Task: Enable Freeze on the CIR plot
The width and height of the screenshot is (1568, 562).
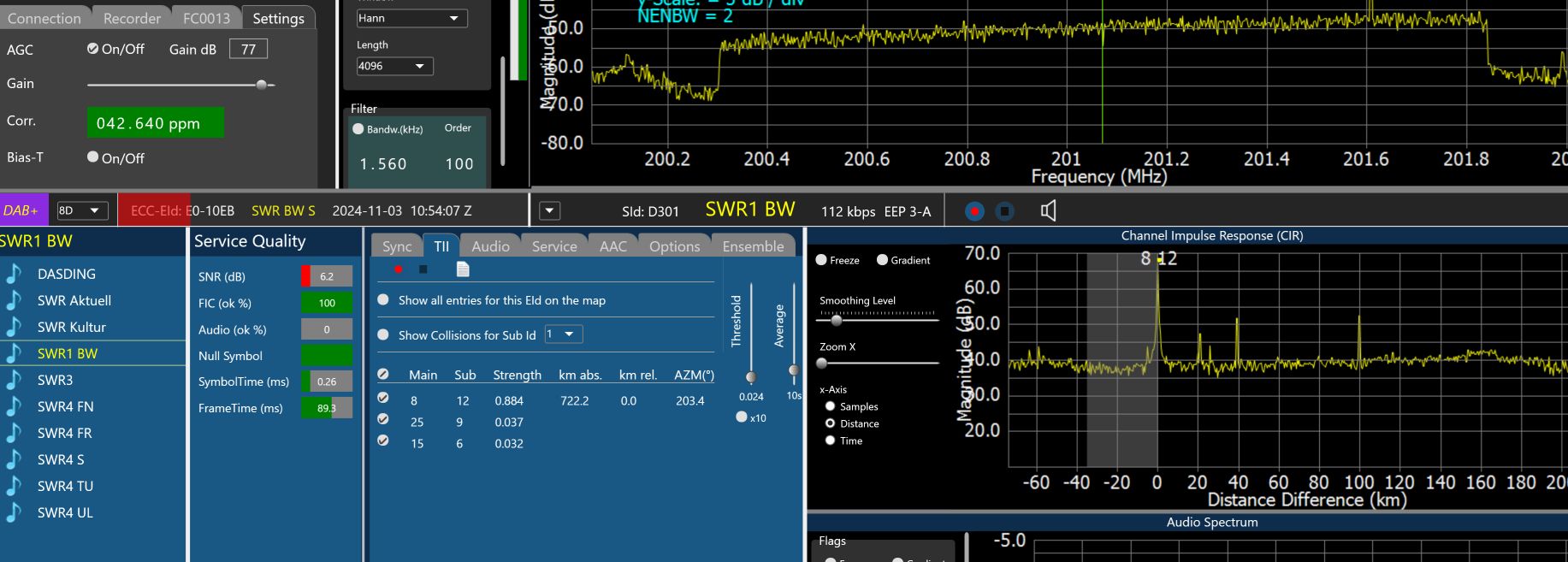Action: pyautogui.click(x=821, y=260)
